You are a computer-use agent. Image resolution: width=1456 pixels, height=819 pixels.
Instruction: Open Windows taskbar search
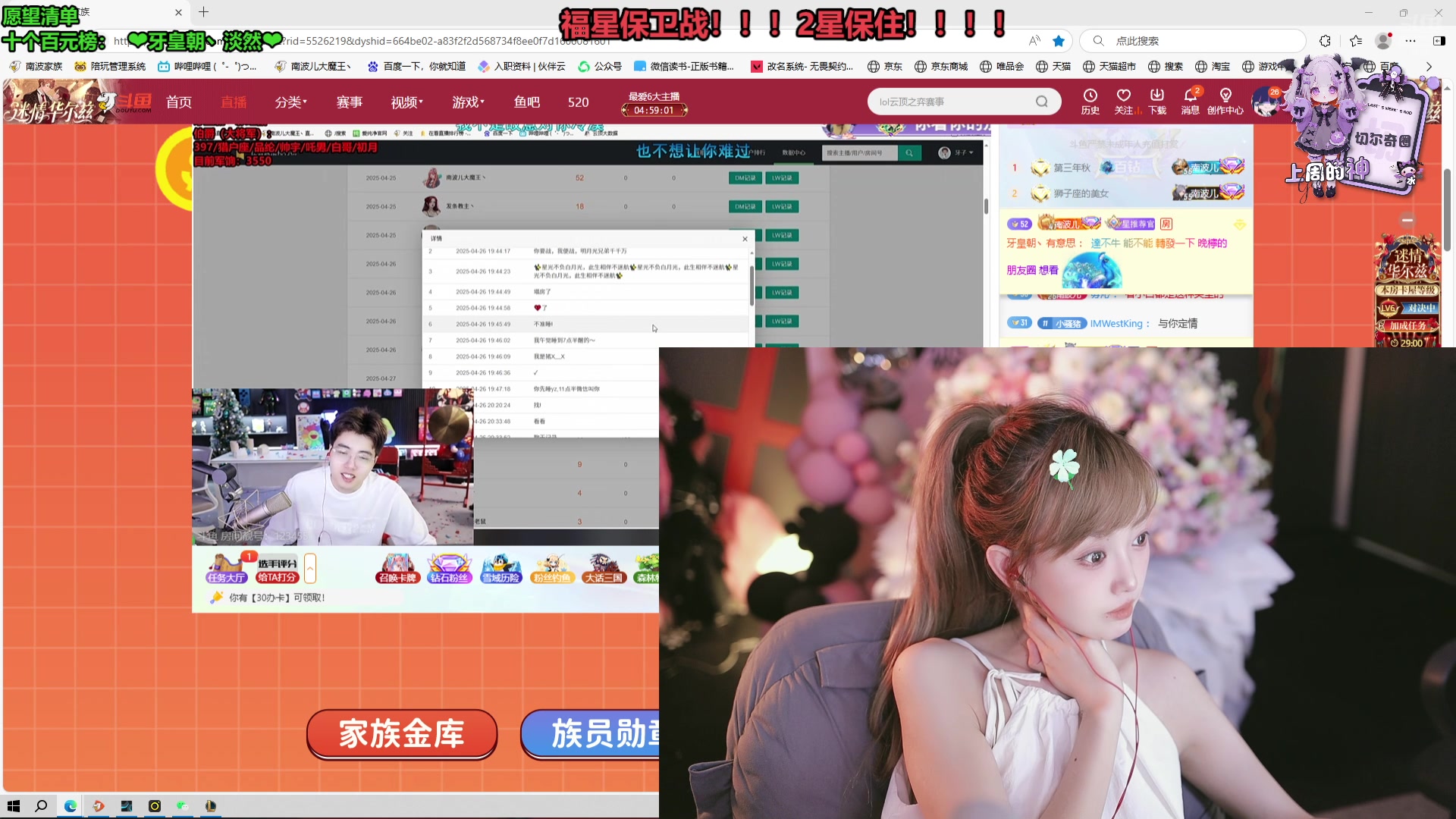[41, 806]
